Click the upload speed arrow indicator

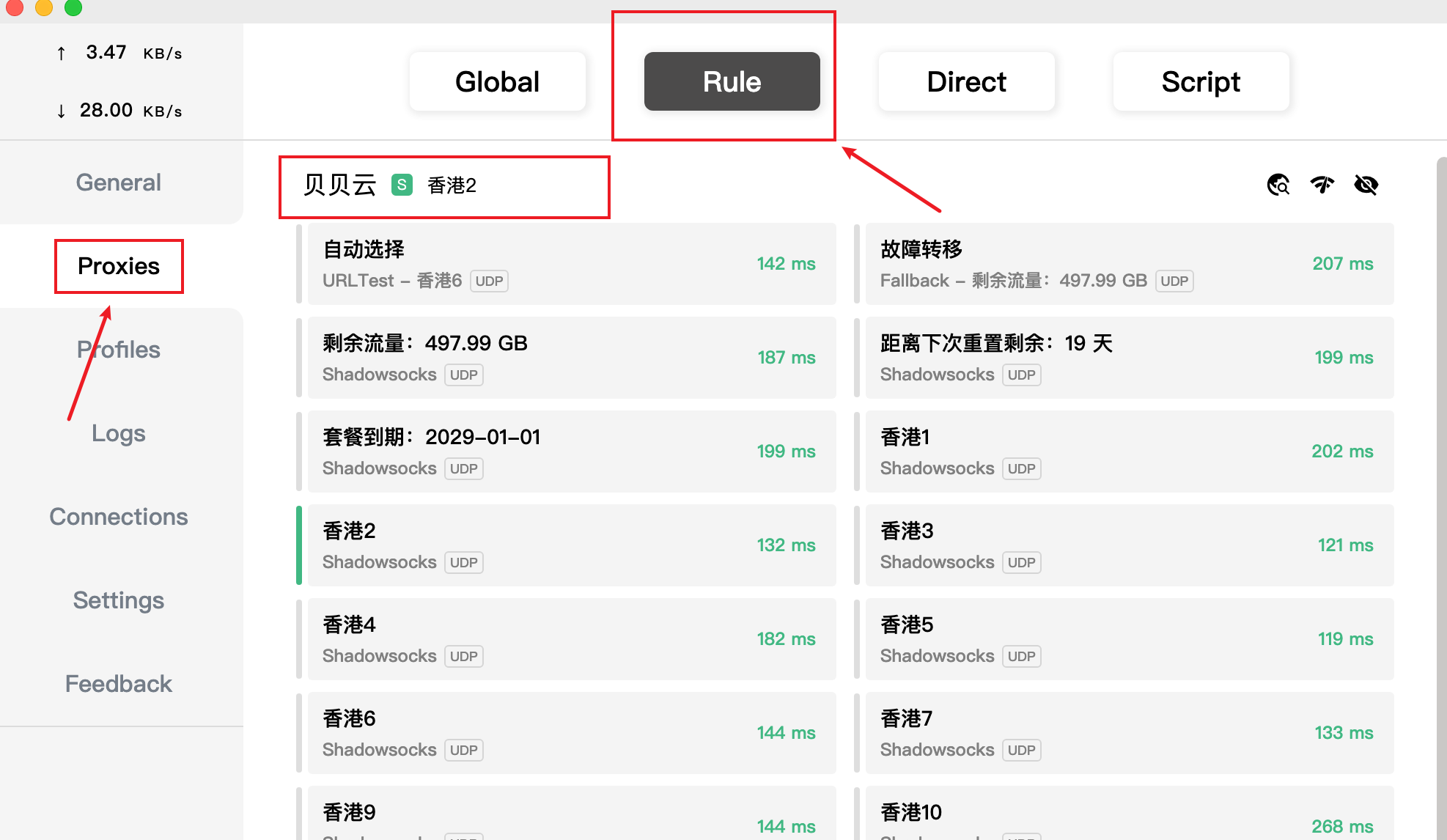click(x=61, y=53)
